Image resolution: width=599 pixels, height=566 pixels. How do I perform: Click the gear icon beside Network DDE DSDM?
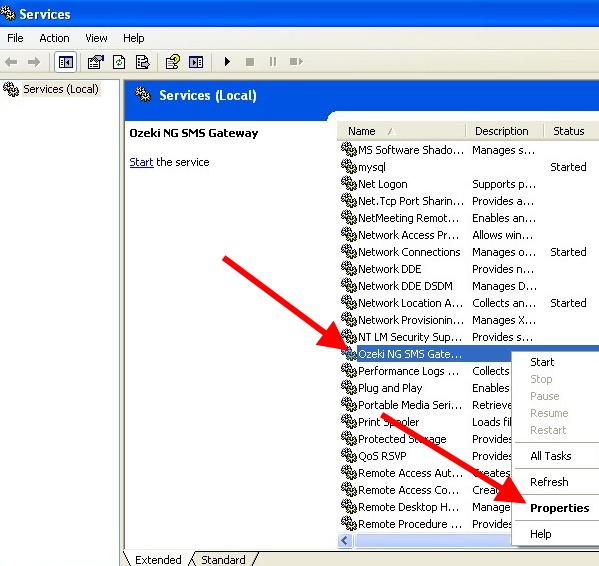pyautogui.click(x=349, y=286)
